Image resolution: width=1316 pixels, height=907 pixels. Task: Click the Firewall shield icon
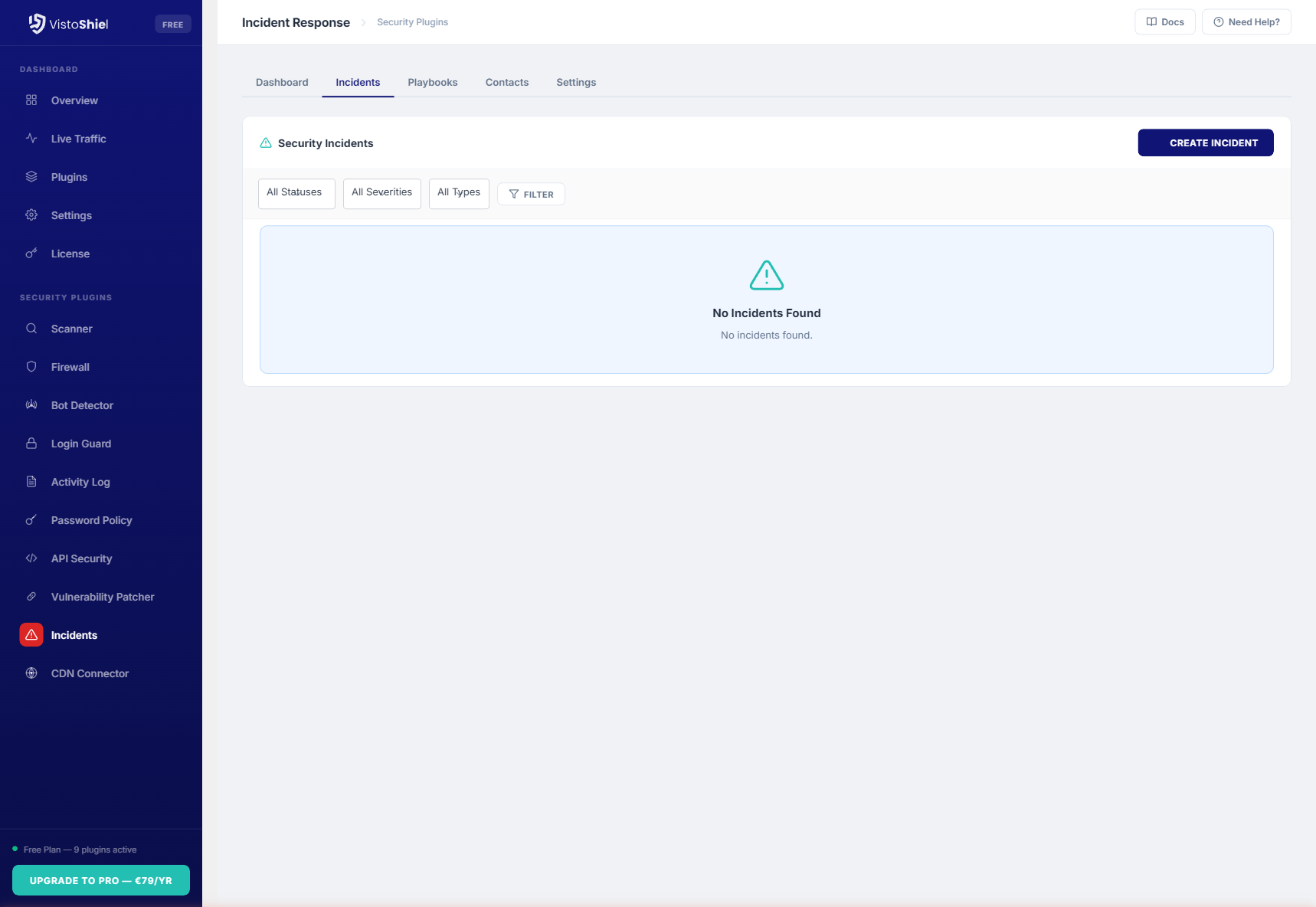31,366
